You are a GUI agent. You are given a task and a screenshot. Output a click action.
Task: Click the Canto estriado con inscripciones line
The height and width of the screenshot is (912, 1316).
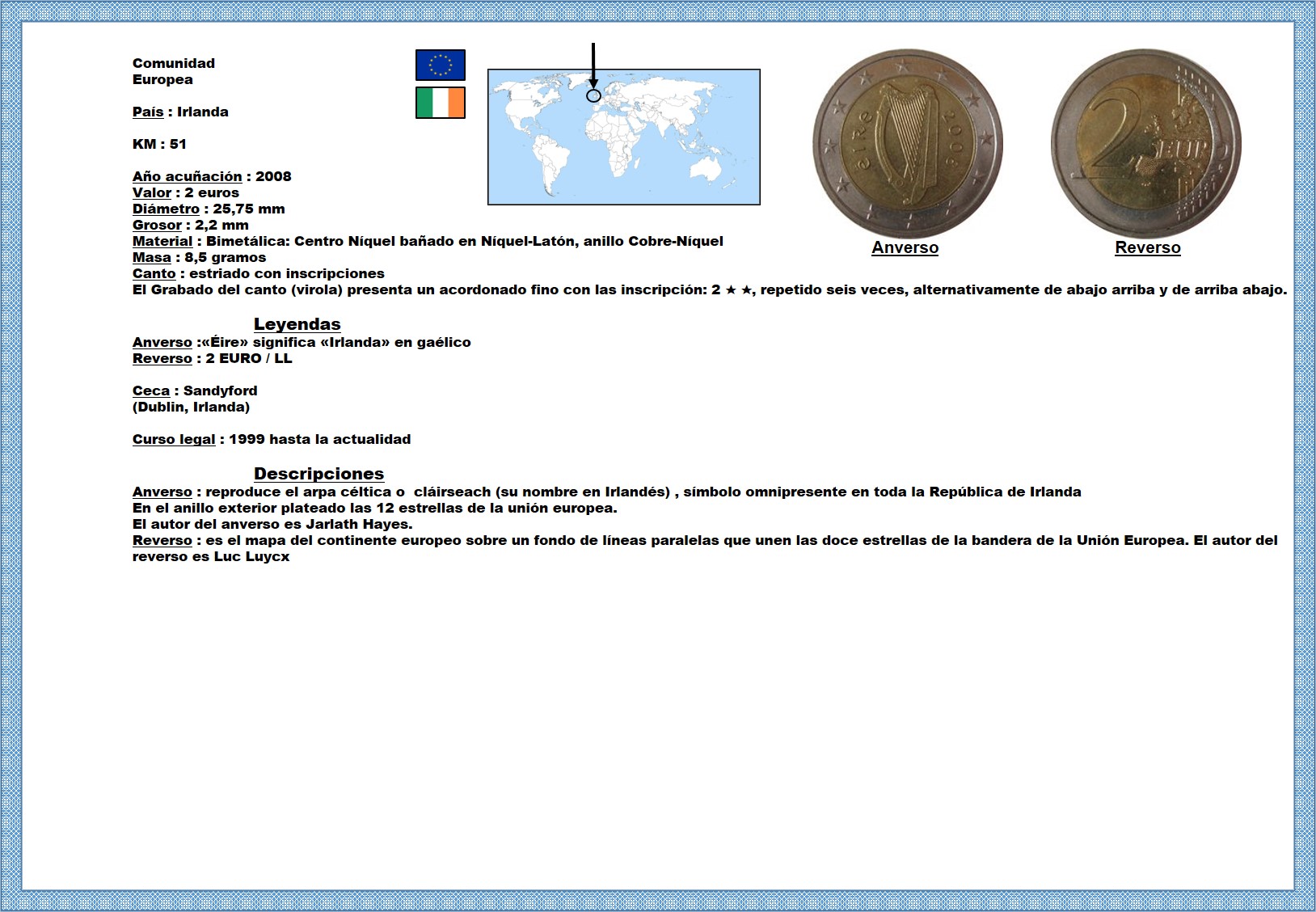point(259,273)
